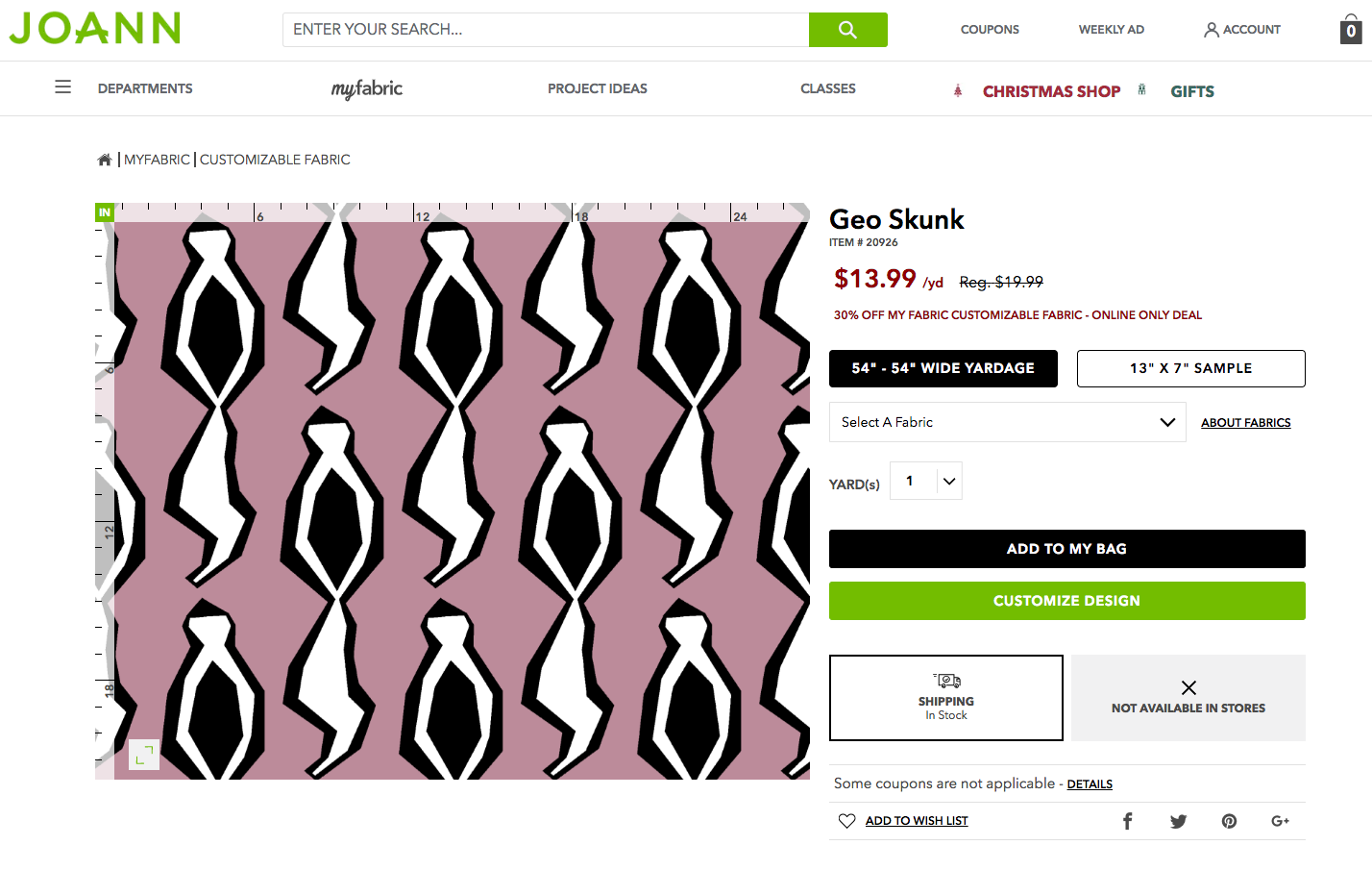
Task: Pin this fabric on Pinterest
Action: click(1229, 821)
